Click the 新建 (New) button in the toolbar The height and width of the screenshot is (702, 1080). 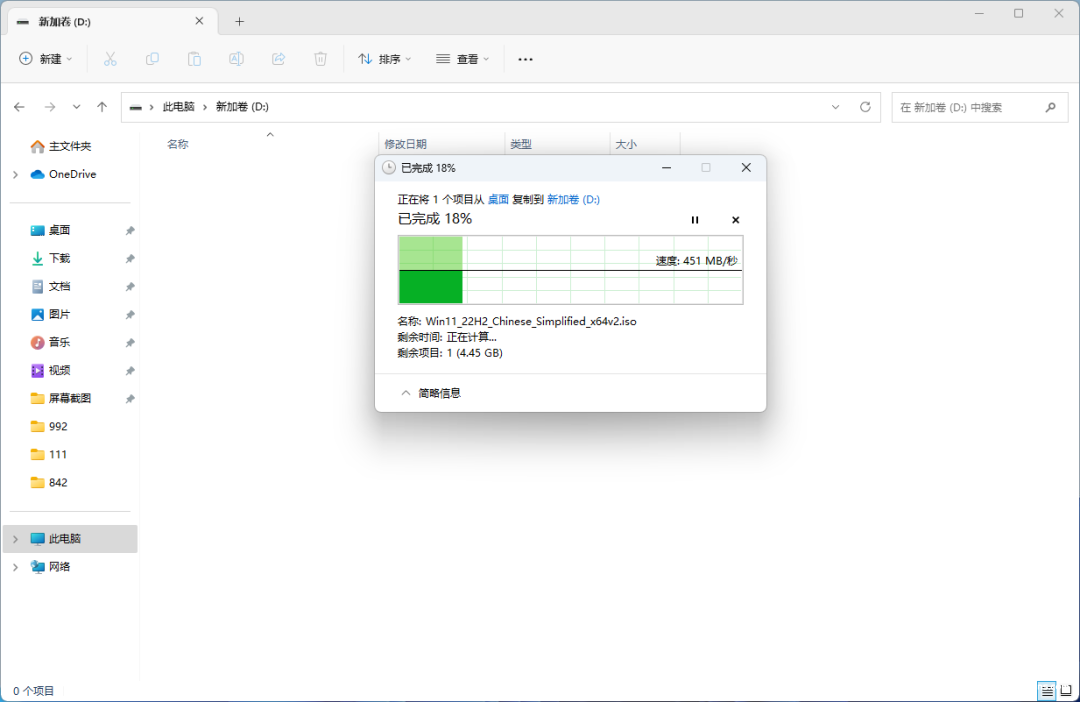[45, 59]
